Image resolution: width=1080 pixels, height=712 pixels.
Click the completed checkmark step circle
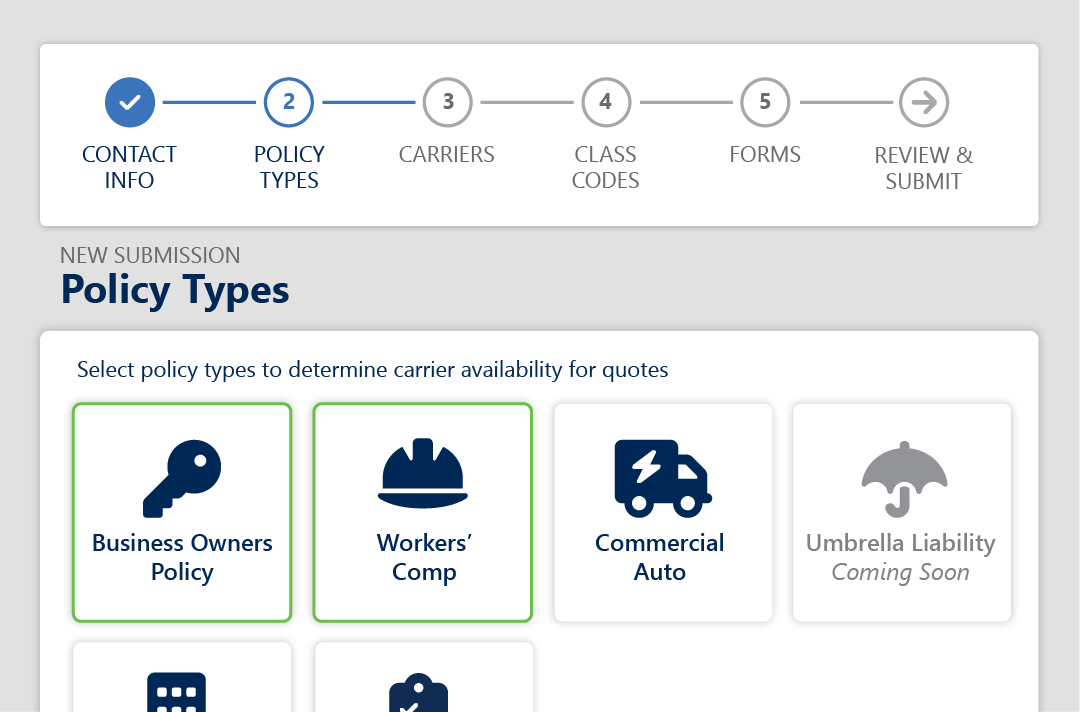[x=130, y=102]
